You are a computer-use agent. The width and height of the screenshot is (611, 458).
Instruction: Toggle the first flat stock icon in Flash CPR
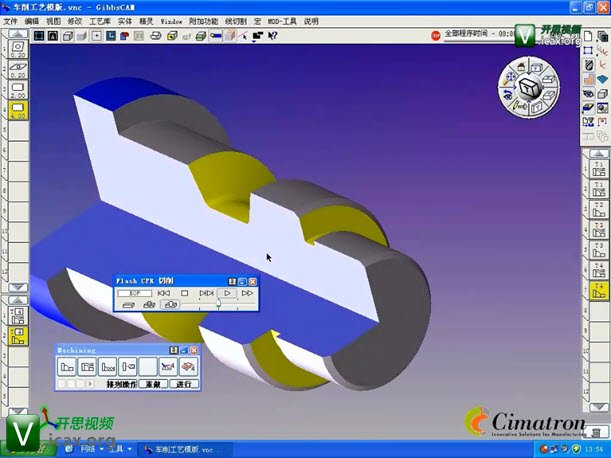128,304
